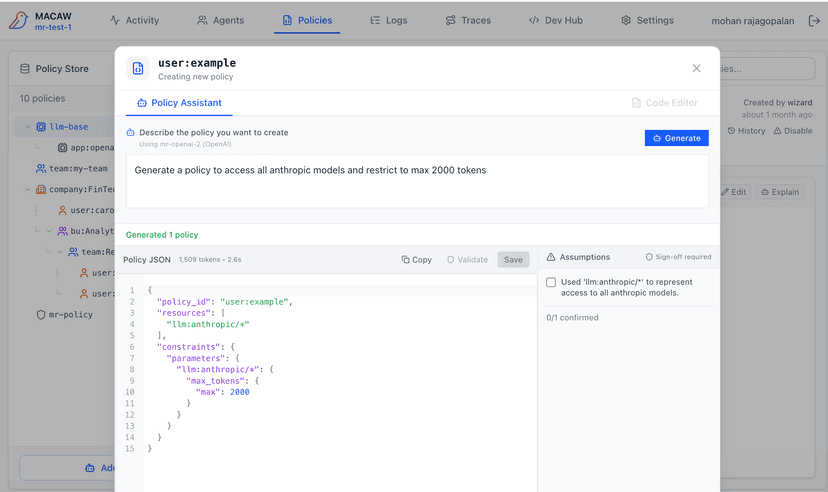Click the user:caro person icon

pos(62,210)
